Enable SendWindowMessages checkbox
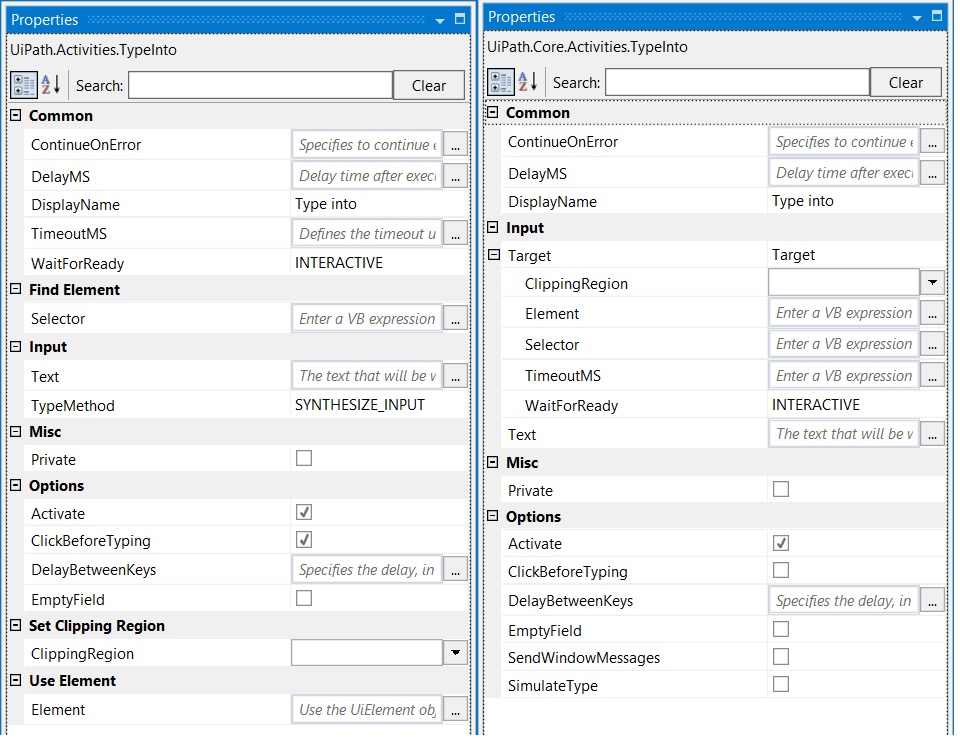960x742 pixels. coord(781,656)
